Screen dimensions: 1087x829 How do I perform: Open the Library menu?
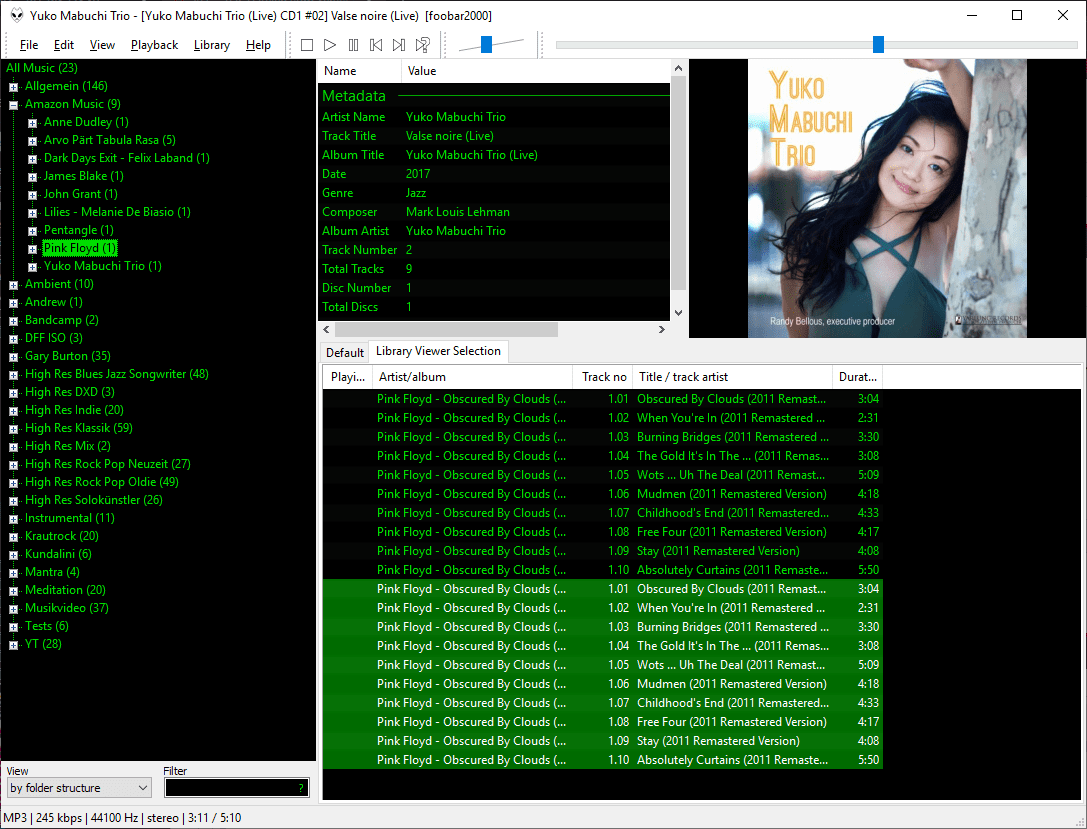coord(211,45)
